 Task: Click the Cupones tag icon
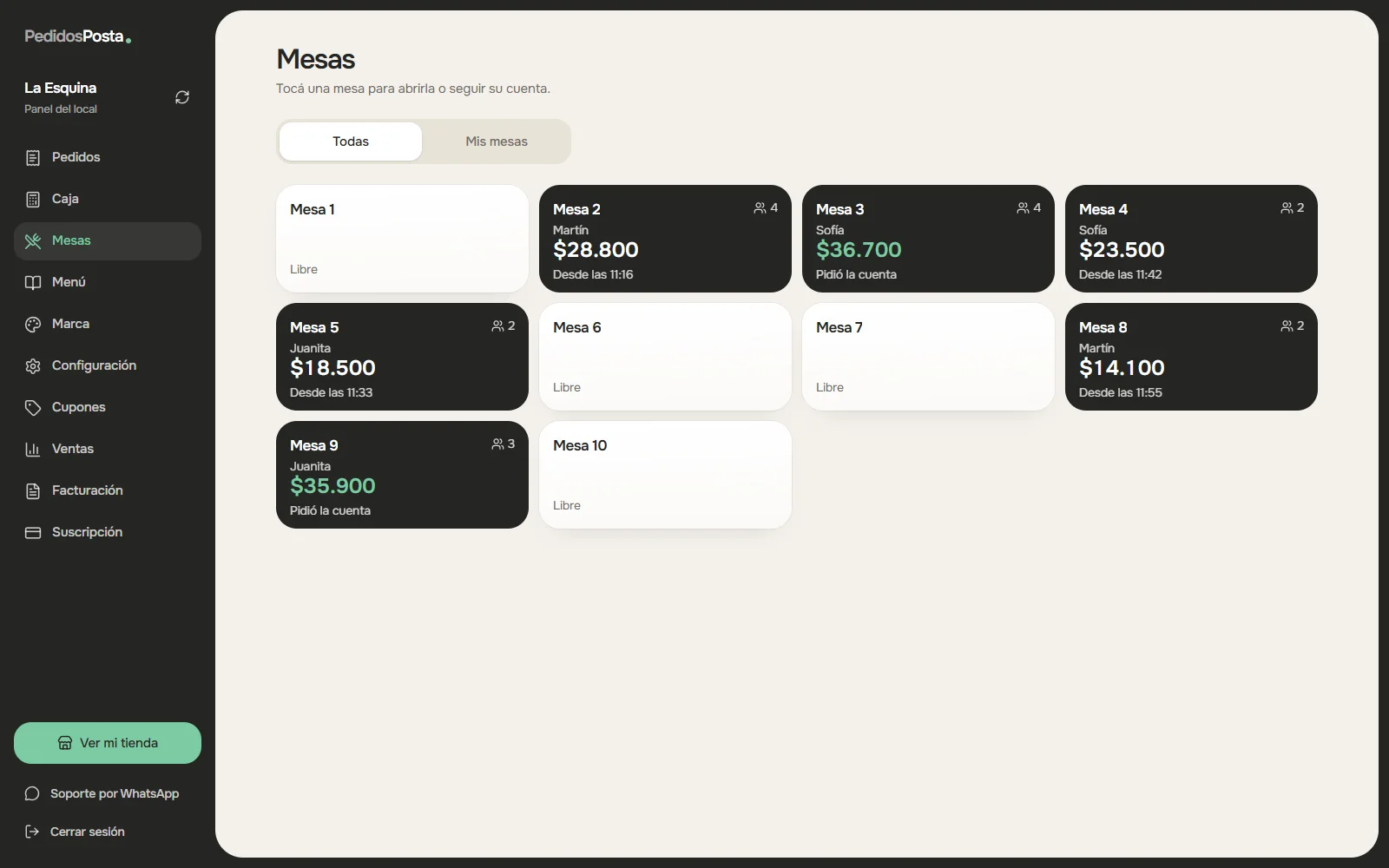33,407
